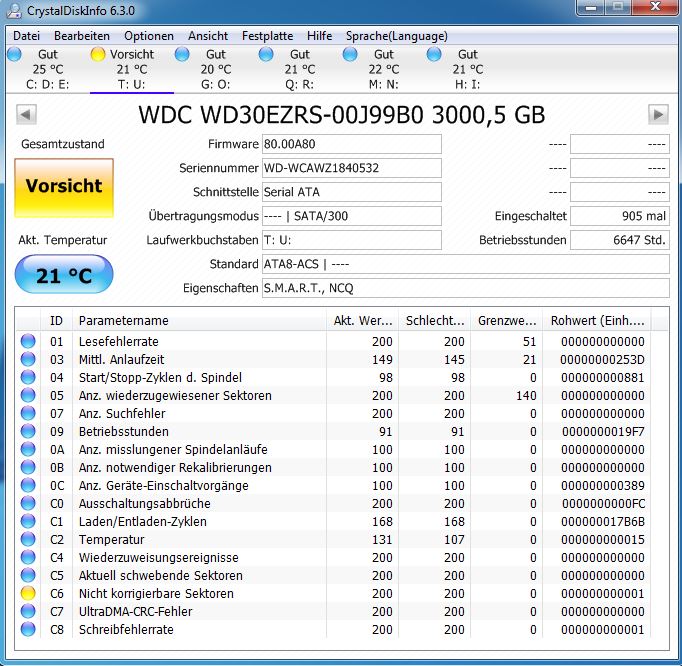Click the Schreibfehlerrate parameter name
The image size is (682, 666).
pyautogui.click(x=126, y=629)
